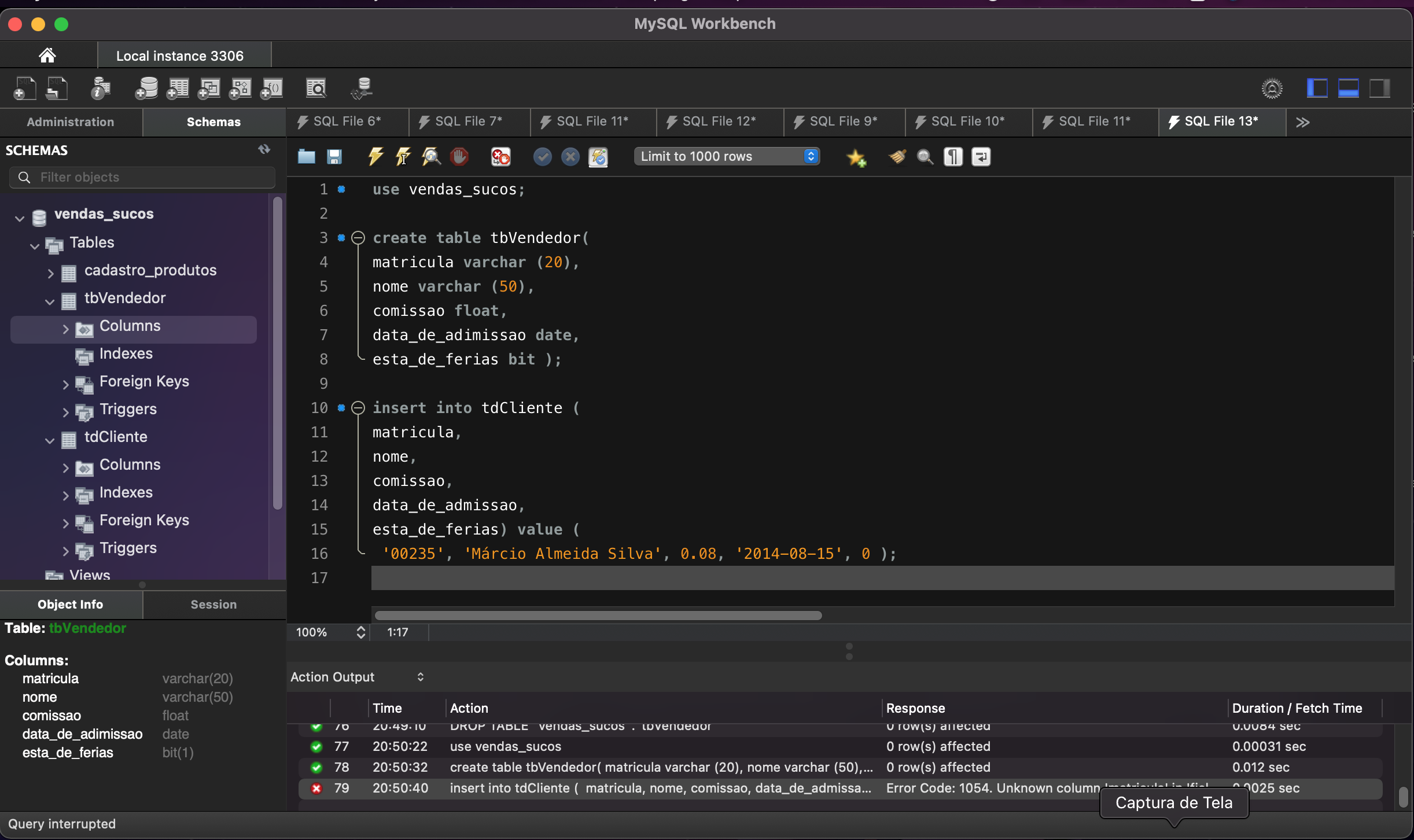Open SQL File 6* tab
The width and height of the screenshot is (1414, 840).
click(x=347, y=121)
